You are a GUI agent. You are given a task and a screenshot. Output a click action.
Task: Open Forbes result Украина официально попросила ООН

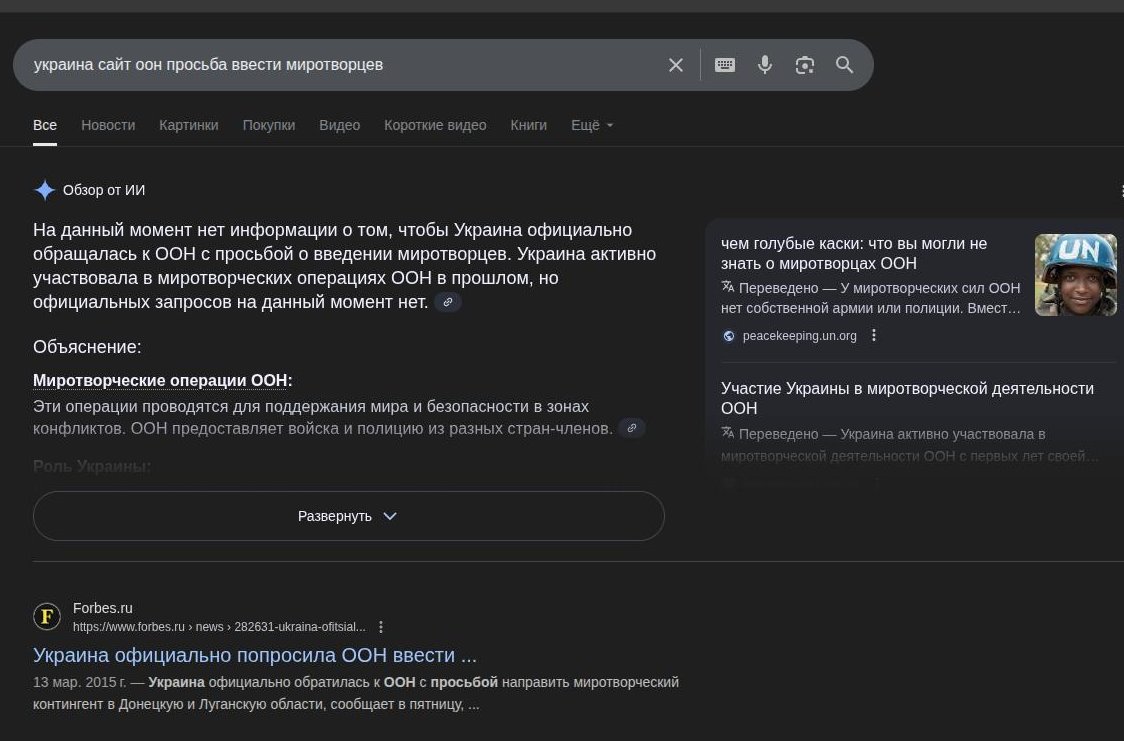254,655
